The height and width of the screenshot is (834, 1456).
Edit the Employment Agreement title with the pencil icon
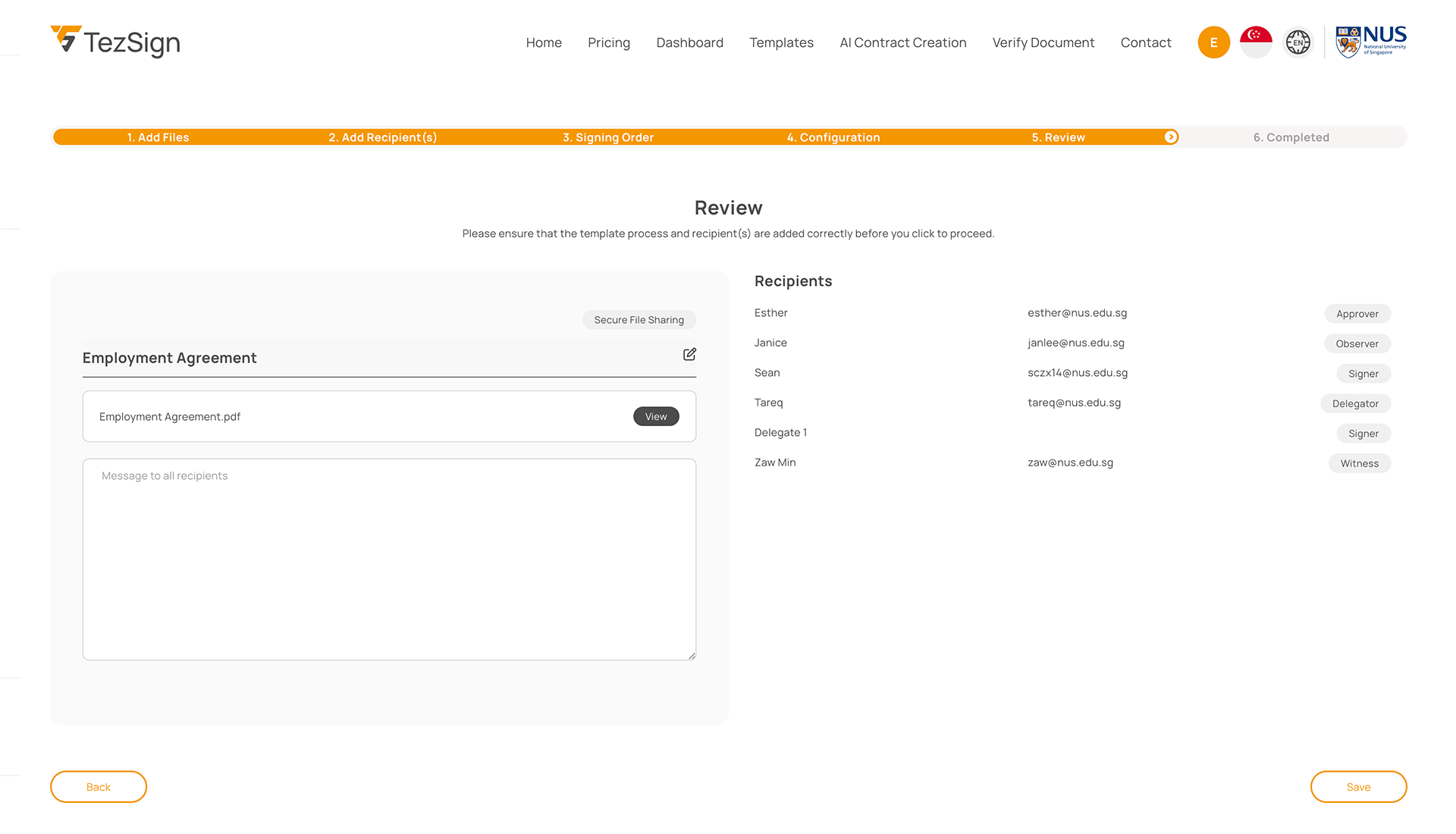[689, 355]
